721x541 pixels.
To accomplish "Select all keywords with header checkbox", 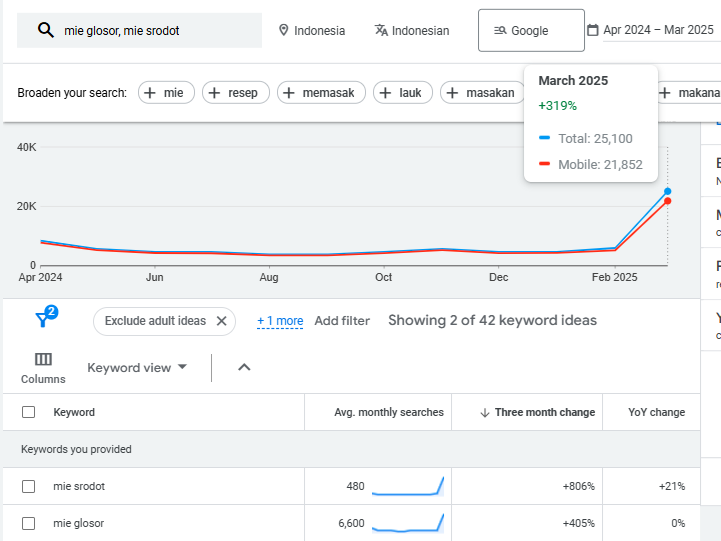I will tap(29, 412).
